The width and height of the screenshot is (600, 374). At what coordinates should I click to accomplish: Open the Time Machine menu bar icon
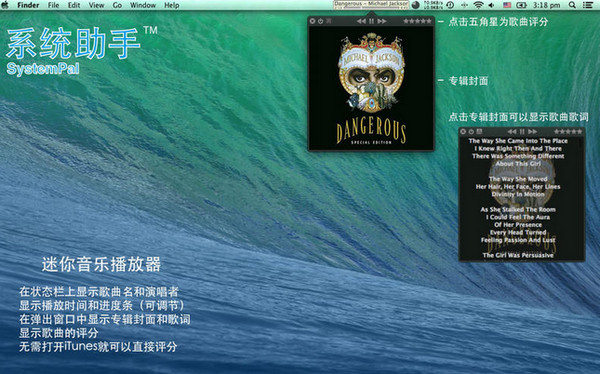coord(450,5)
